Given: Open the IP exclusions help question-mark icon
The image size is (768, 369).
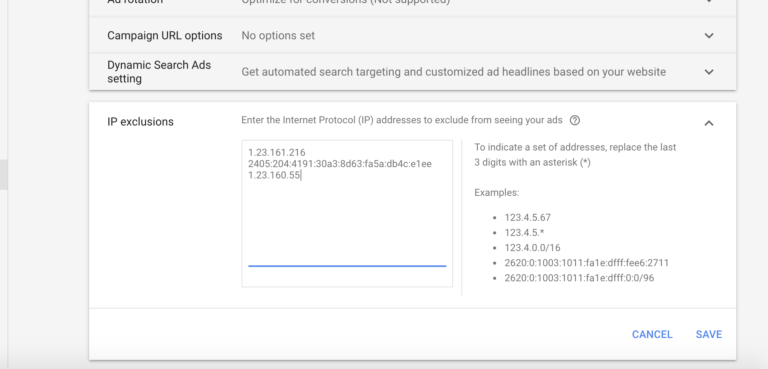Looking at the screenshot, I should click(575, 121).
